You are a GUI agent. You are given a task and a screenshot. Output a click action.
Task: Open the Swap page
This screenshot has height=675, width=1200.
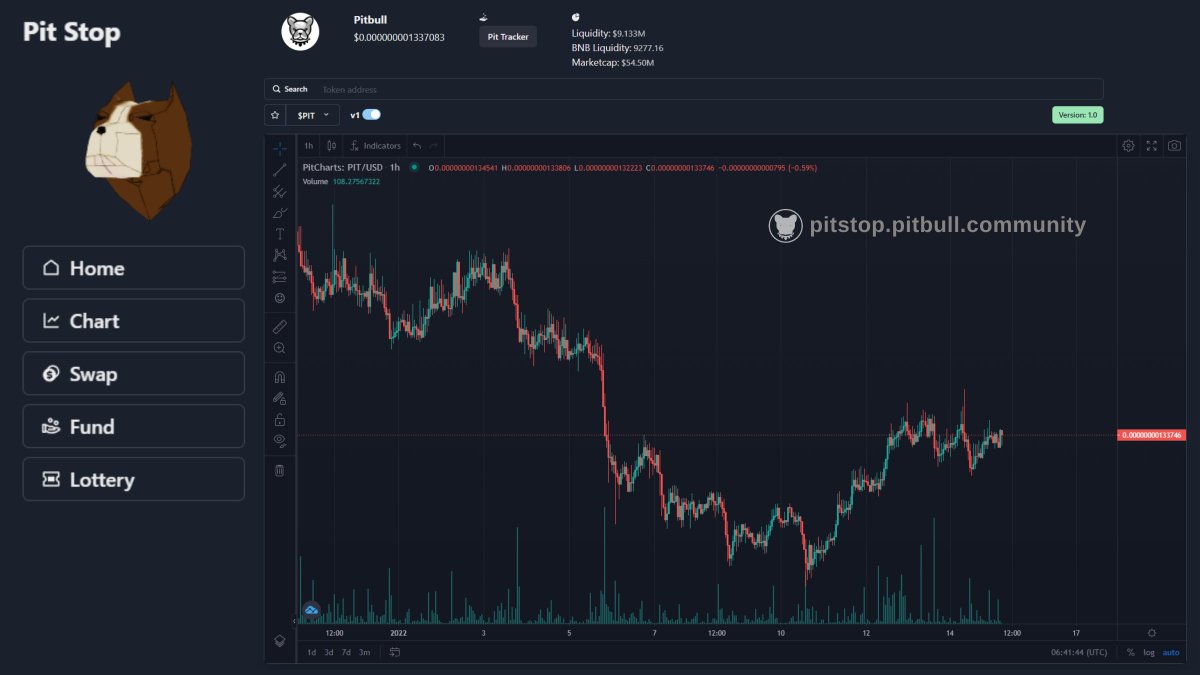pos(133,374)
